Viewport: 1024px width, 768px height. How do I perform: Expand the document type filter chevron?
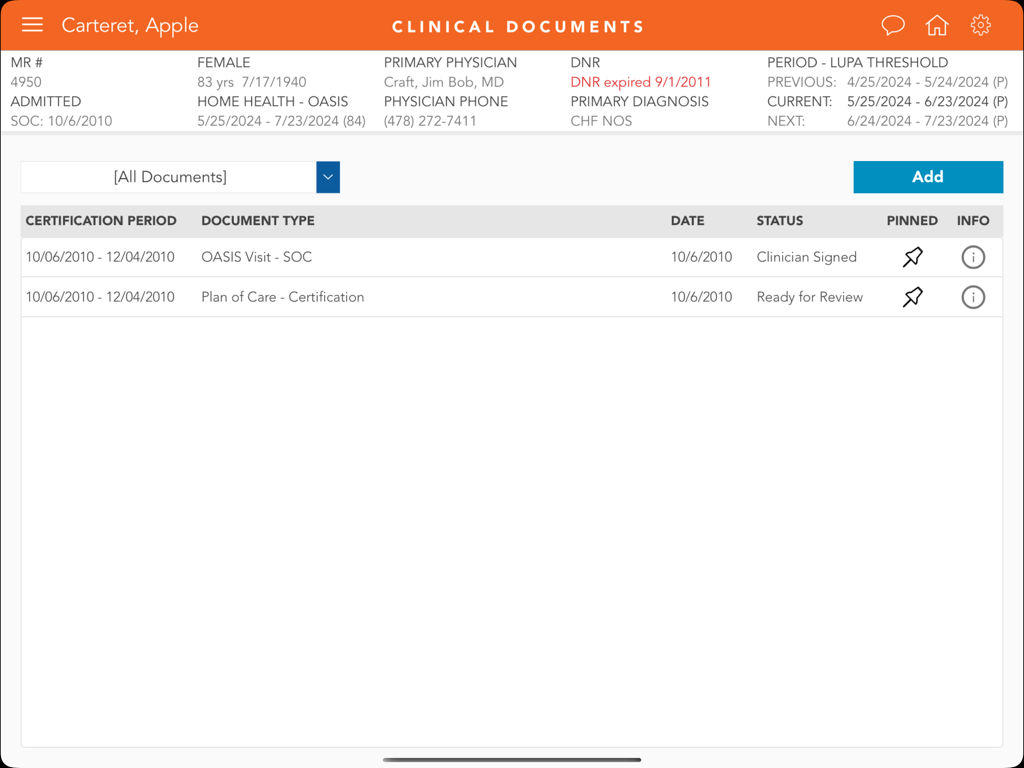327,177
